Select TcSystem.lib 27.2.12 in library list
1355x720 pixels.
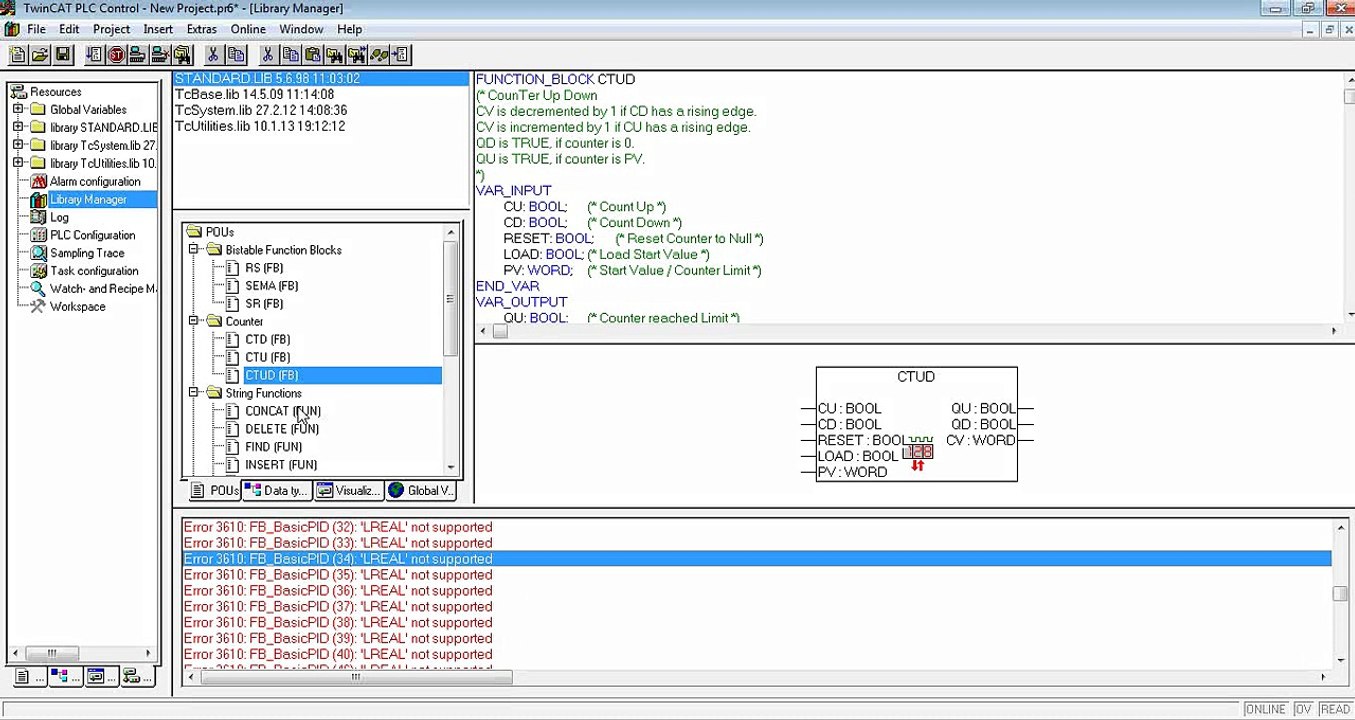[261, 110]
